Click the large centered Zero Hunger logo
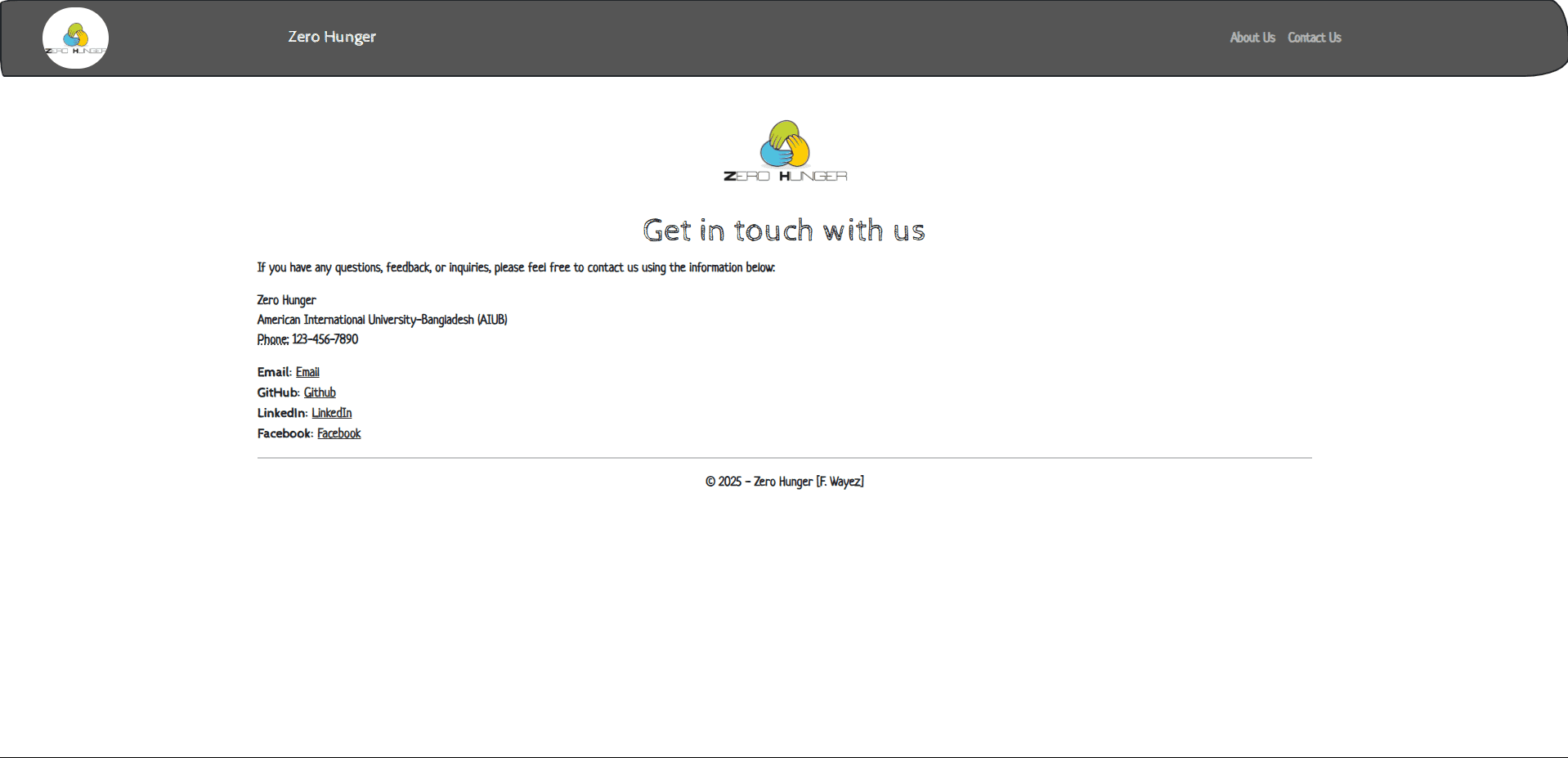1568x758 pixels. click(x=785, y=151)
